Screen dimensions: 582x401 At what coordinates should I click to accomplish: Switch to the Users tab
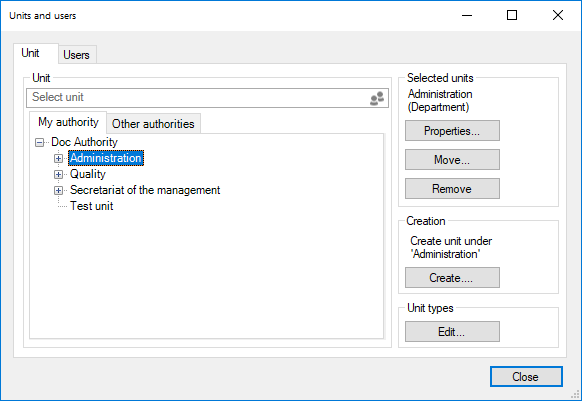pyautogui.click(x=77, y=55)
